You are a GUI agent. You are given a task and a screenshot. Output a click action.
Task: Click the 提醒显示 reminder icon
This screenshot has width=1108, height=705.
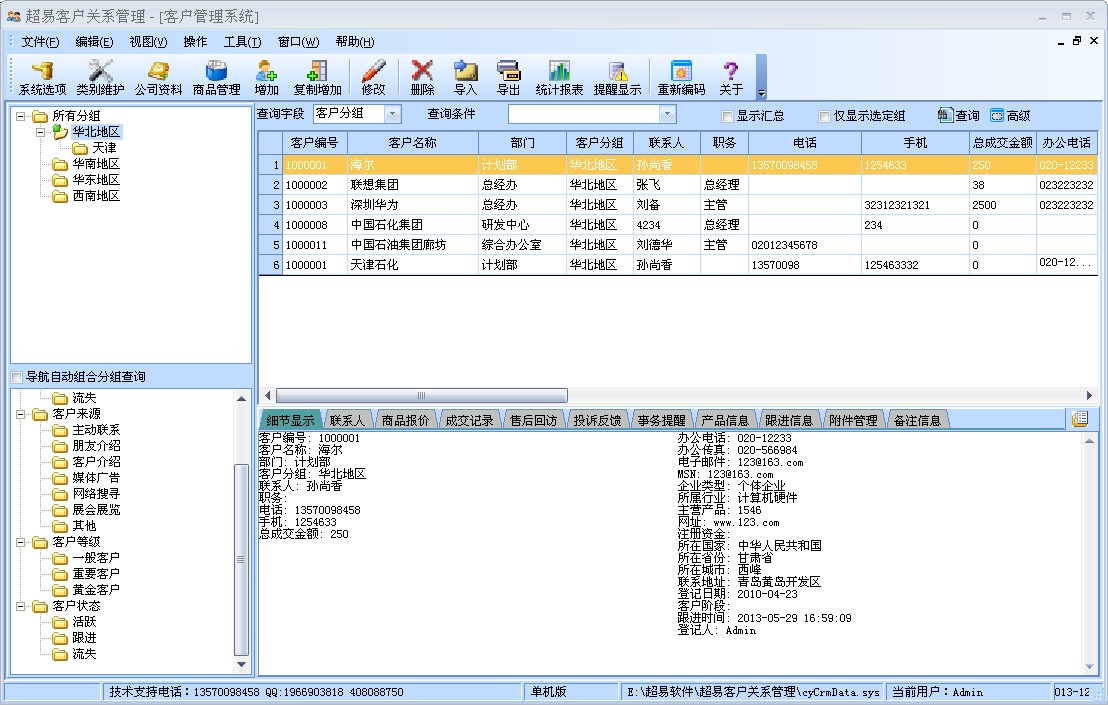tap(617, 77)
